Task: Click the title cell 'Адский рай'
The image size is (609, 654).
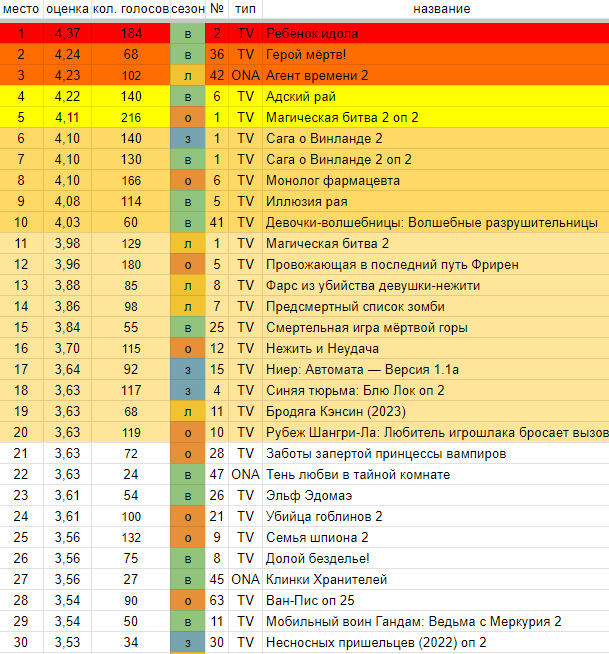Action: coord(435,96)
